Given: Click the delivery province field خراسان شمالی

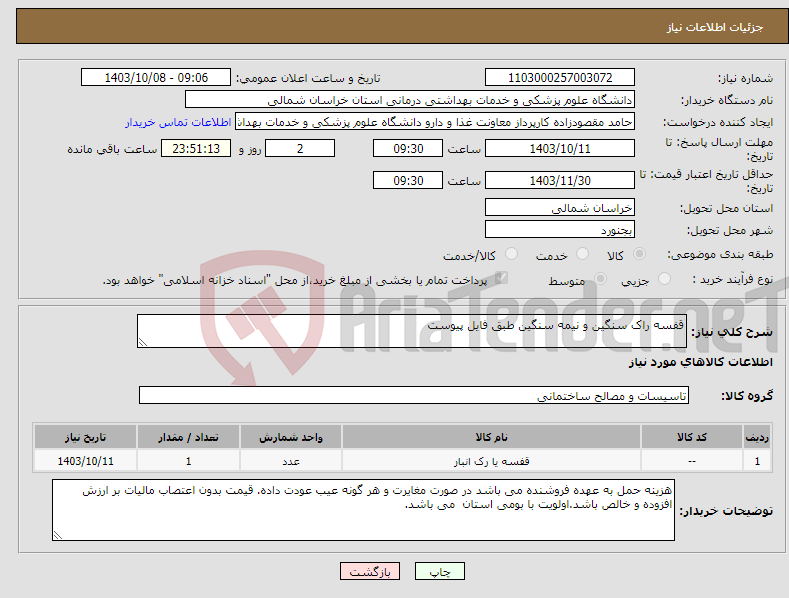Looking at the screenshot, I should pyautogui.click(x=560, y=207).
